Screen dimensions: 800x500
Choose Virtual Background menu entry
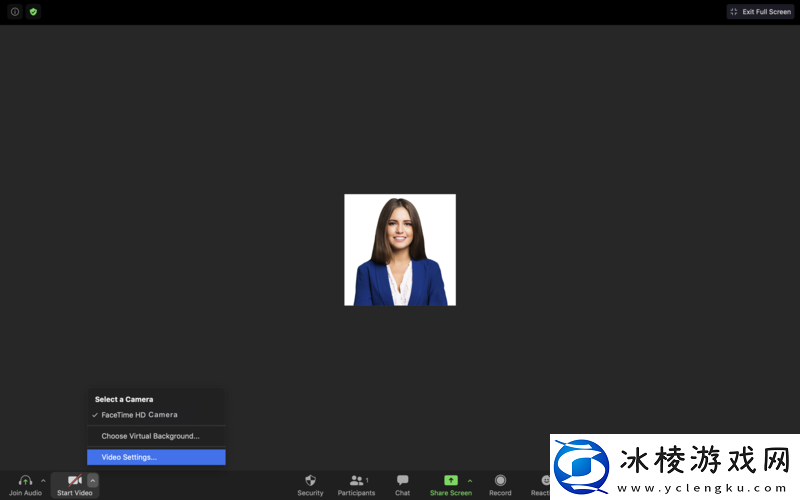(x=150, y=436)
